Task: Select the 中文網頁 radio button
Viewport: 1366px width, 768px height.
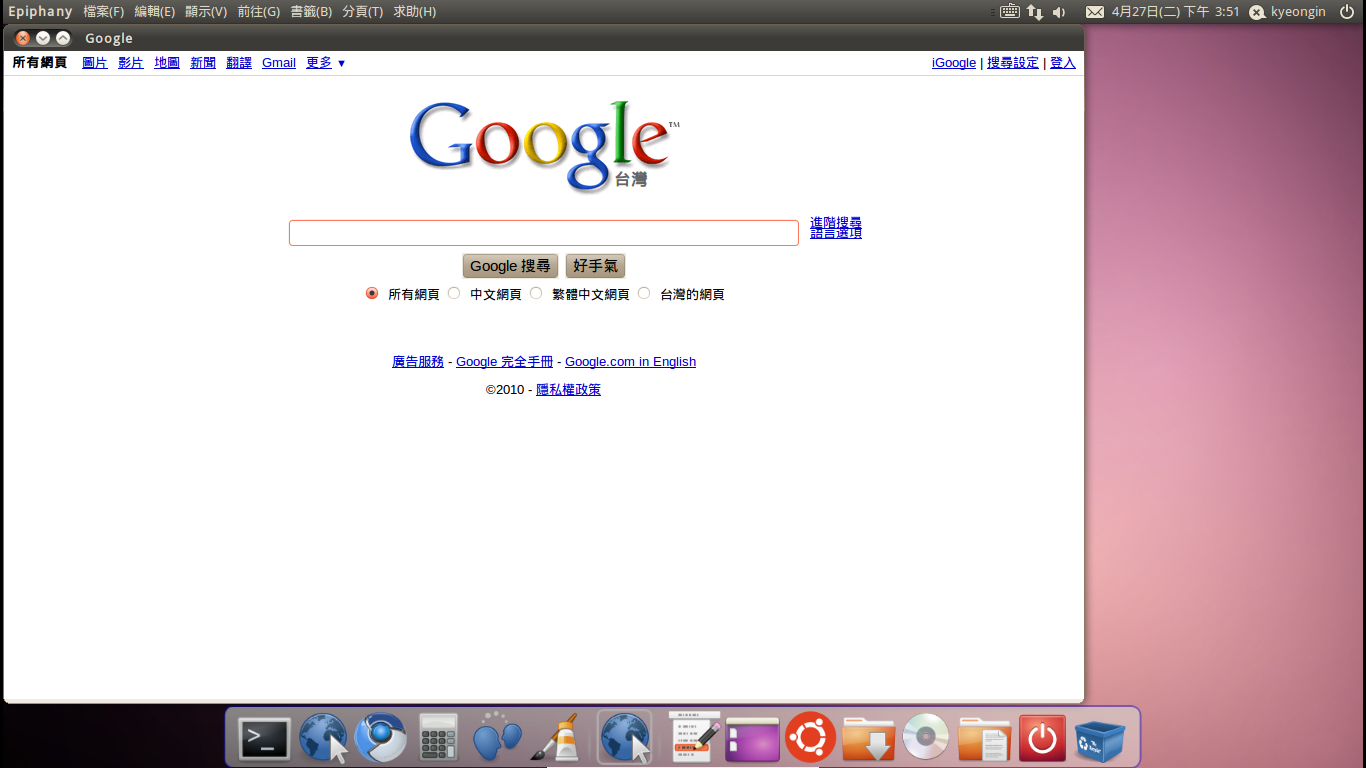Action: [x=454, y=294]
